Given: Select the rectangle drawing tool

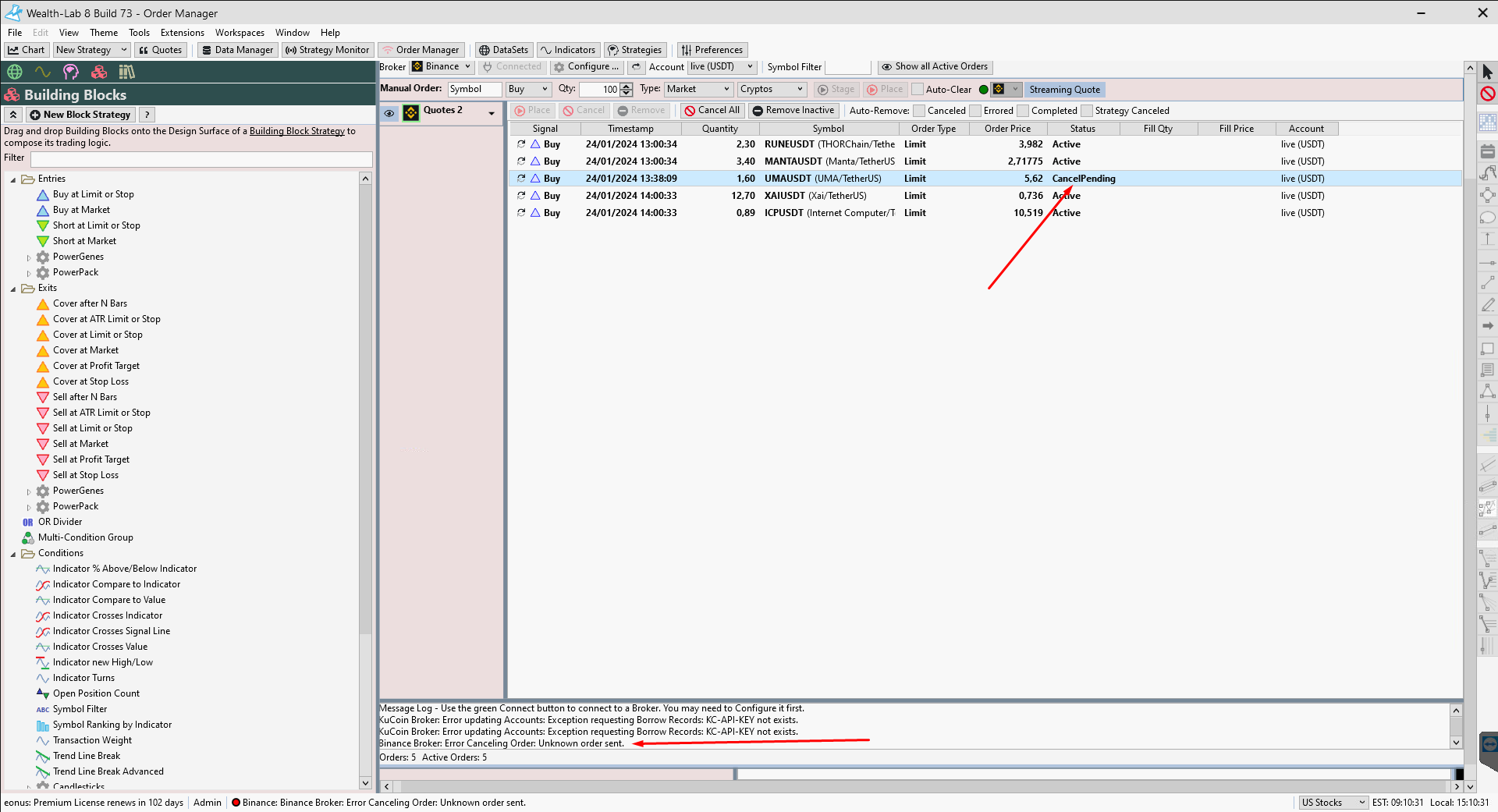Looking at the screenshot, I should pos(1488,349).
